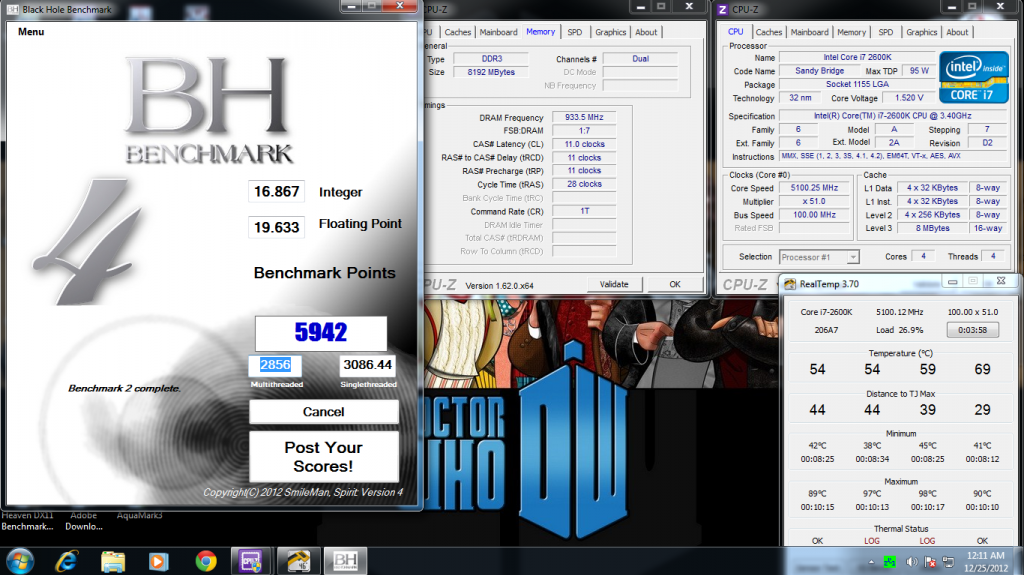
Task: Open the volume speaker tray icon
Action: [x=912, y=562]
